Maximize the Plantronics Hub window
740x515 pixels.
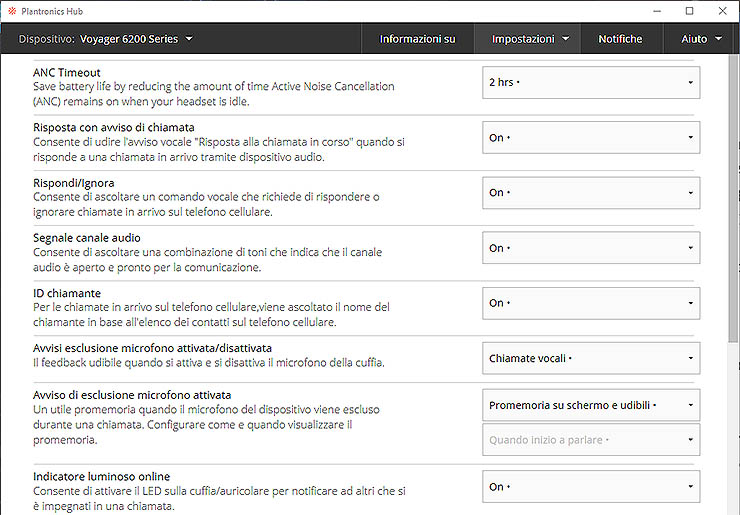click(x=689, y=11)
